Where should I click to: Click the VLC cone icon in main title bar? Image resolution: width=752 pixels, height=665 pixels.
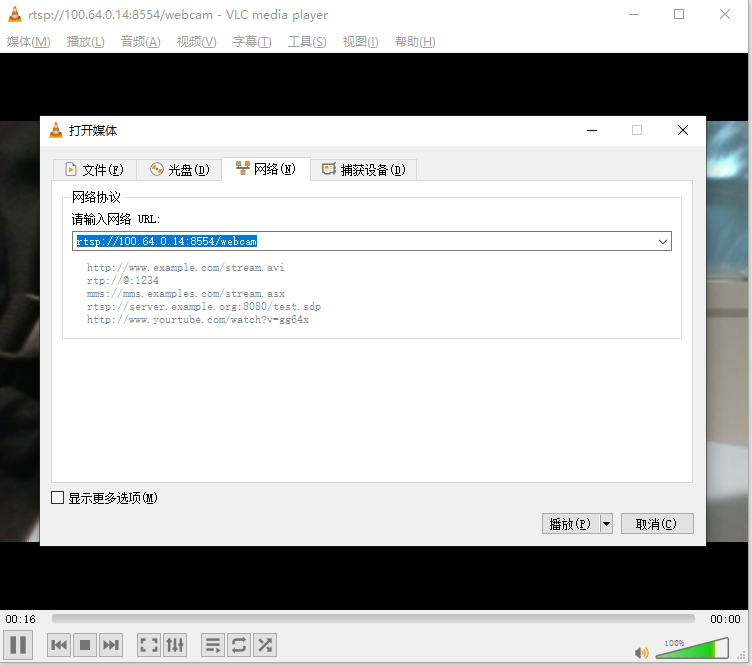pyautogui.click(x=15, y=14)
